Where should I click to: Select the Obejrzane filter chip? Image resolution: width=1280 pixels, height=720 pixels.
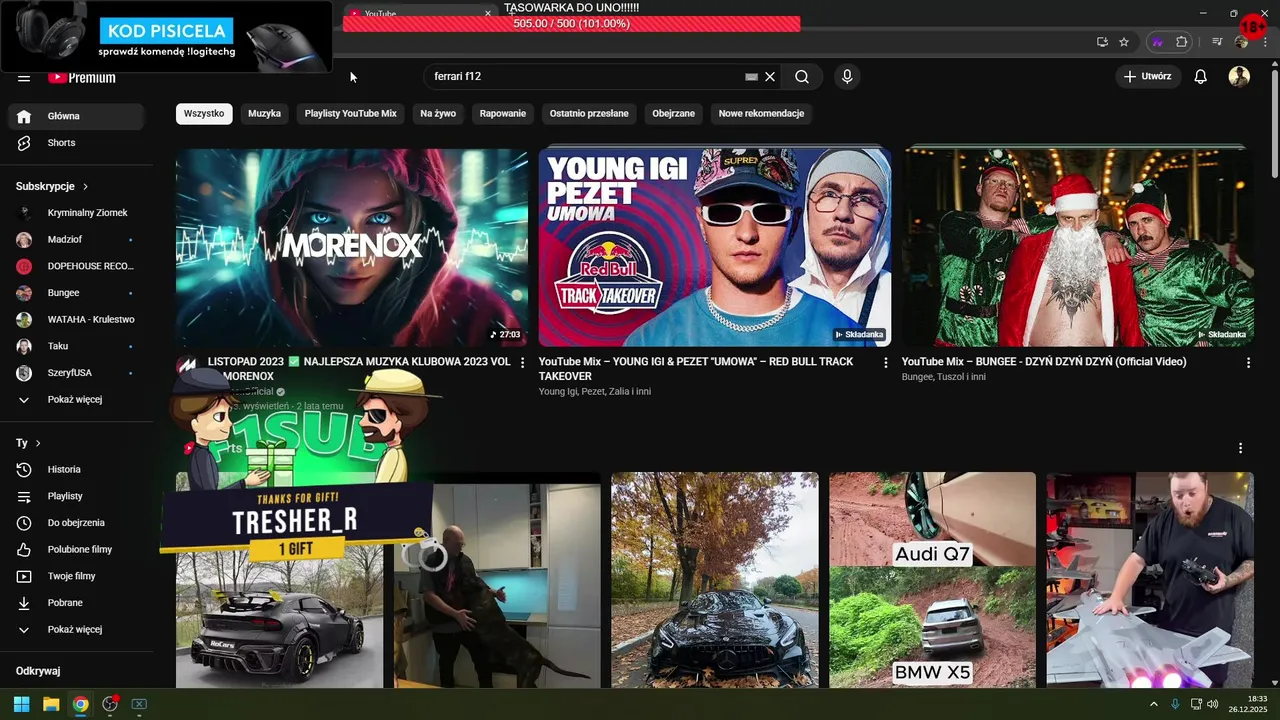tap(674, 113)
